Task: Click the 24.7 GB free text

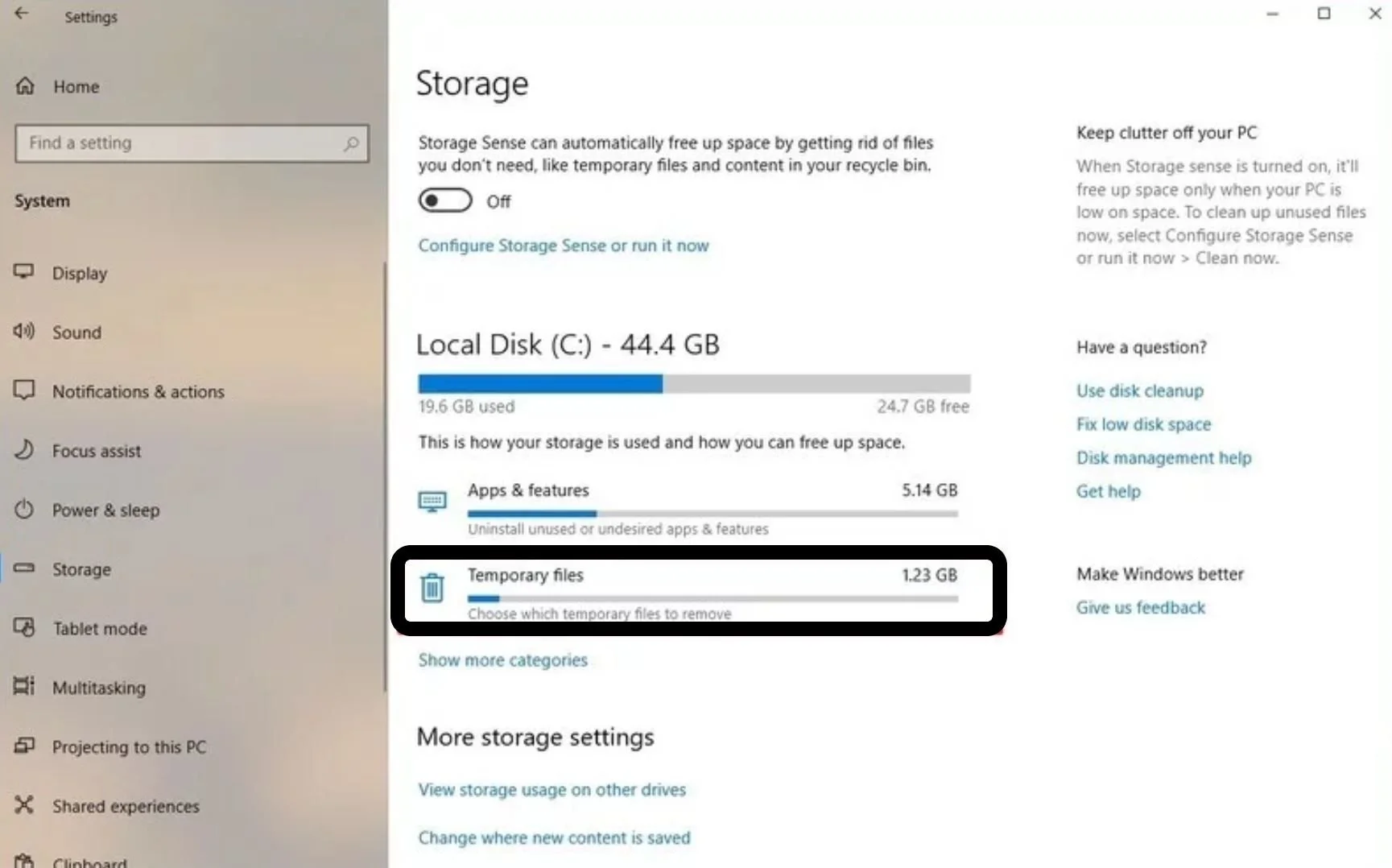Action: (923, 407)
